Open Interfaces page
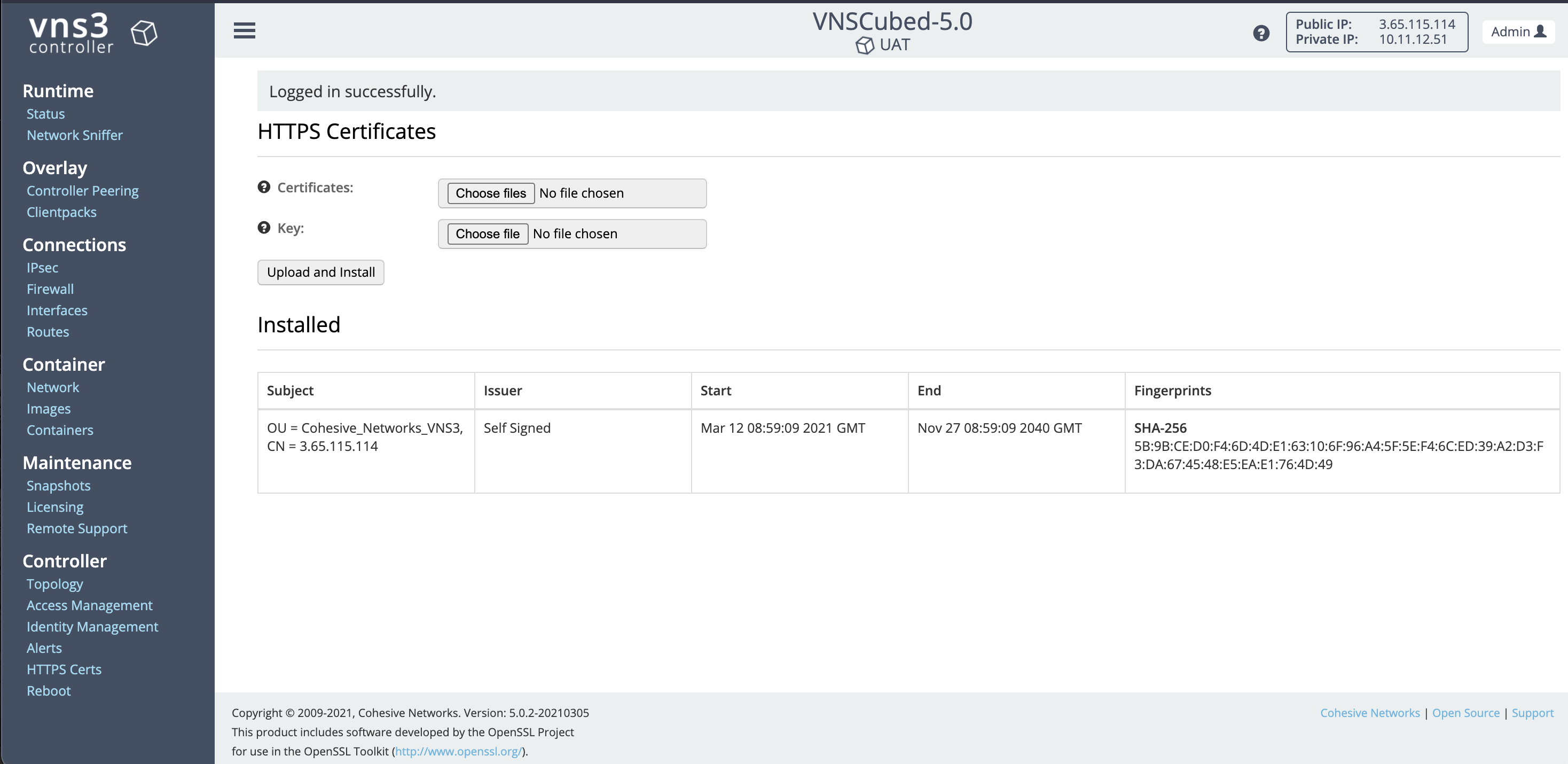 (57, 310)
